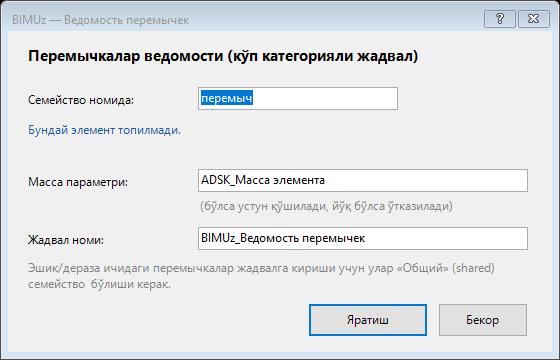Click the highlighted text перемыч
The width and height of the screenshot is (560, 360).
pos(227,98)
